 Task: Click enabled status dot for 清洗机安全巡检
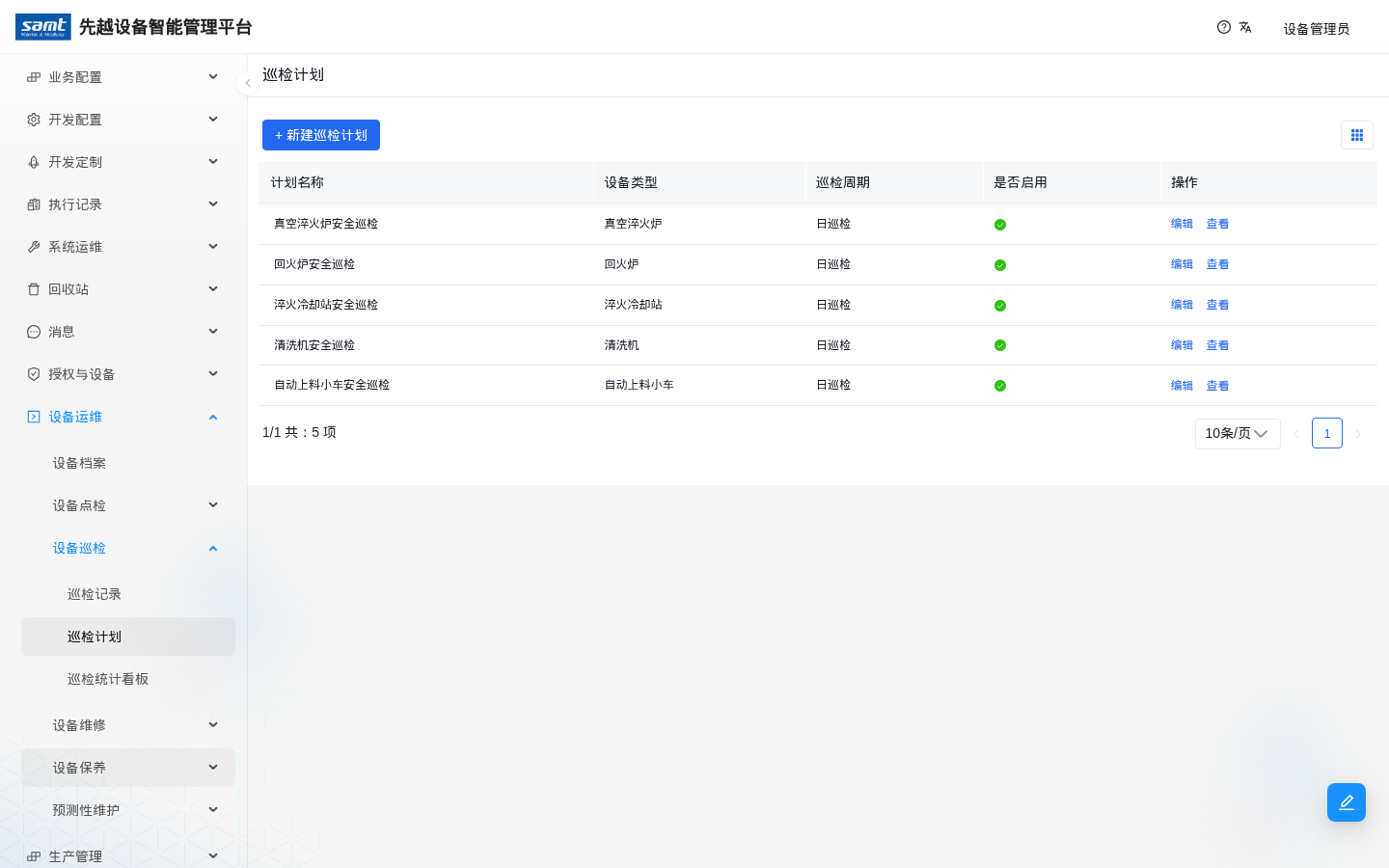1000,345
